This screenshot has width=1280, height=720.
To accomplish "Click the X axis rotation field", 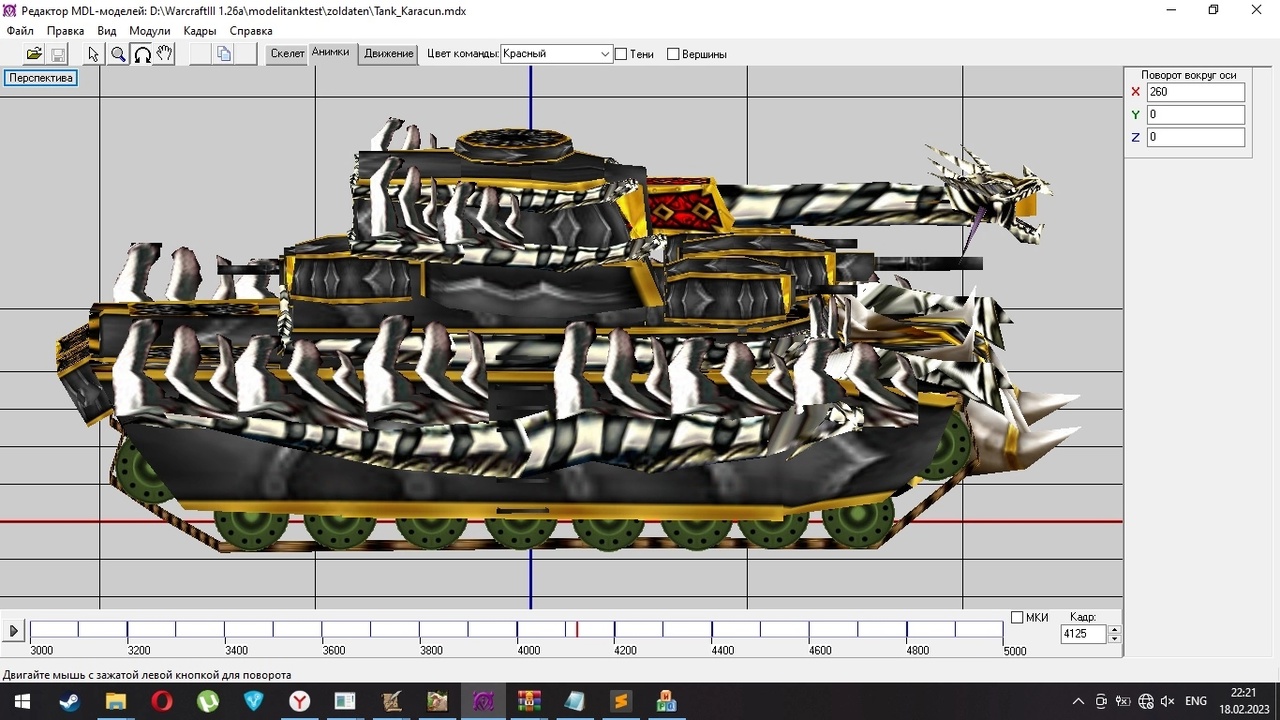I will click(1195, 92).
